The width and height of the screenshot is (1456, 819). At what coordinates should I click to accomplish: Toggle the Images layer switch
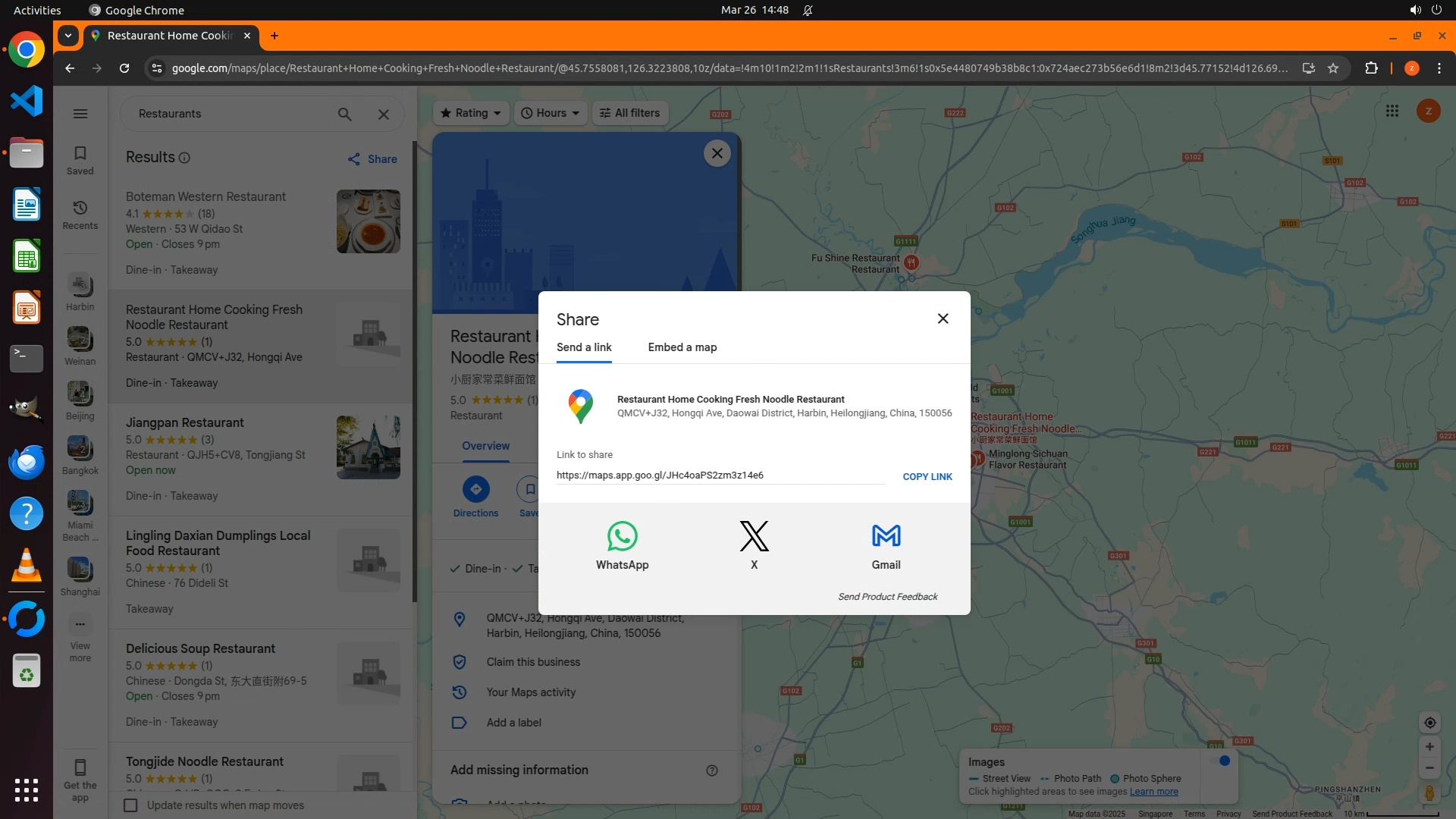[1221, 761]
